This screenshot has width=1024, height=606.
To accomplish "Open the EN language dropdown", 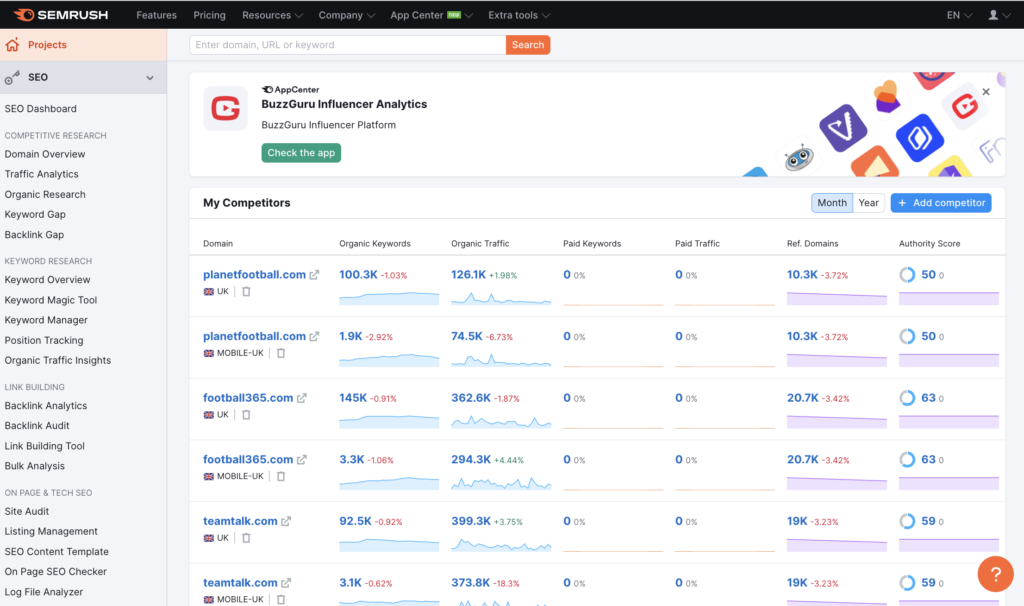I will click(959, 14).
